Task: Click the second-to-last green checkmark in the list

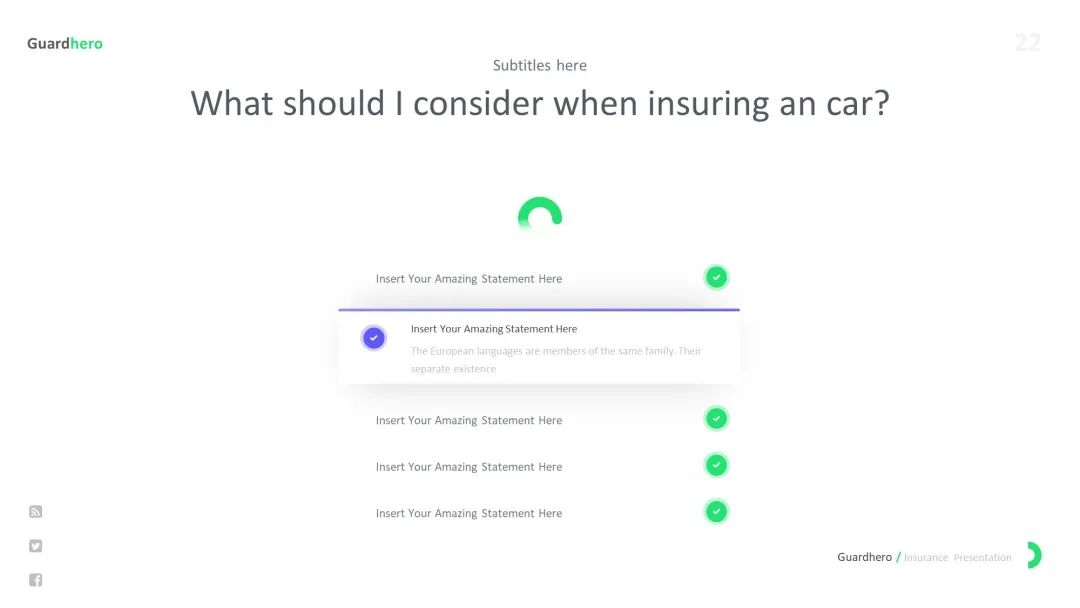Action: (716, 465)
